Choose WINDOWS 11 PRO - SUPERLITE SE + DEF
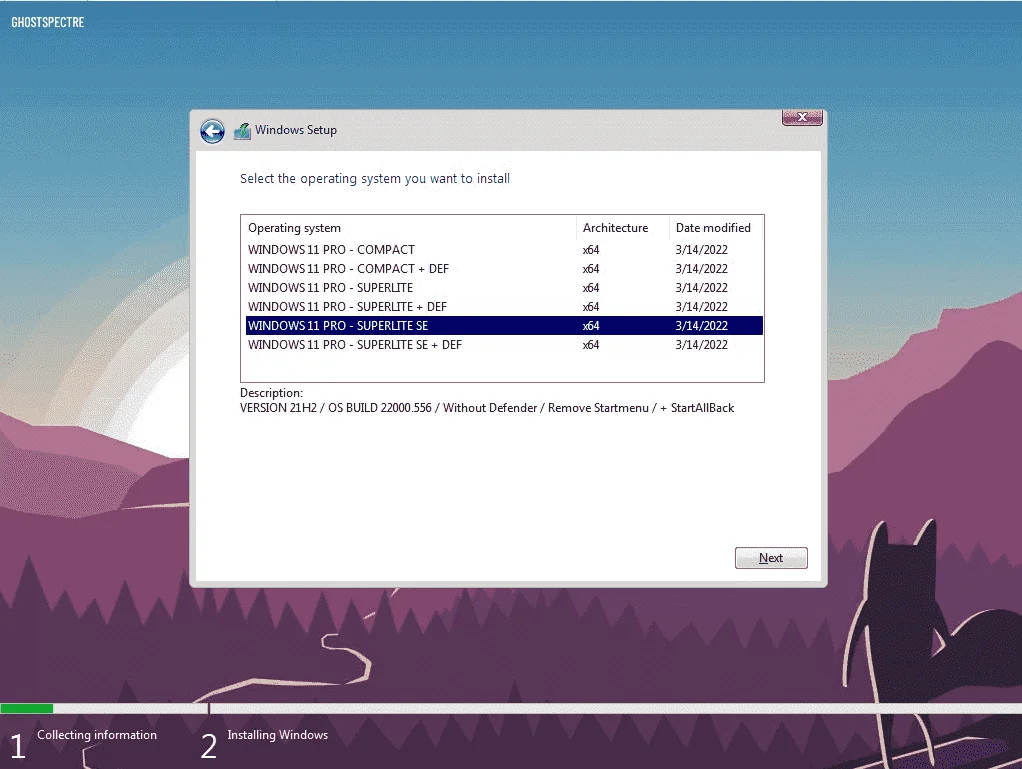 504,344
